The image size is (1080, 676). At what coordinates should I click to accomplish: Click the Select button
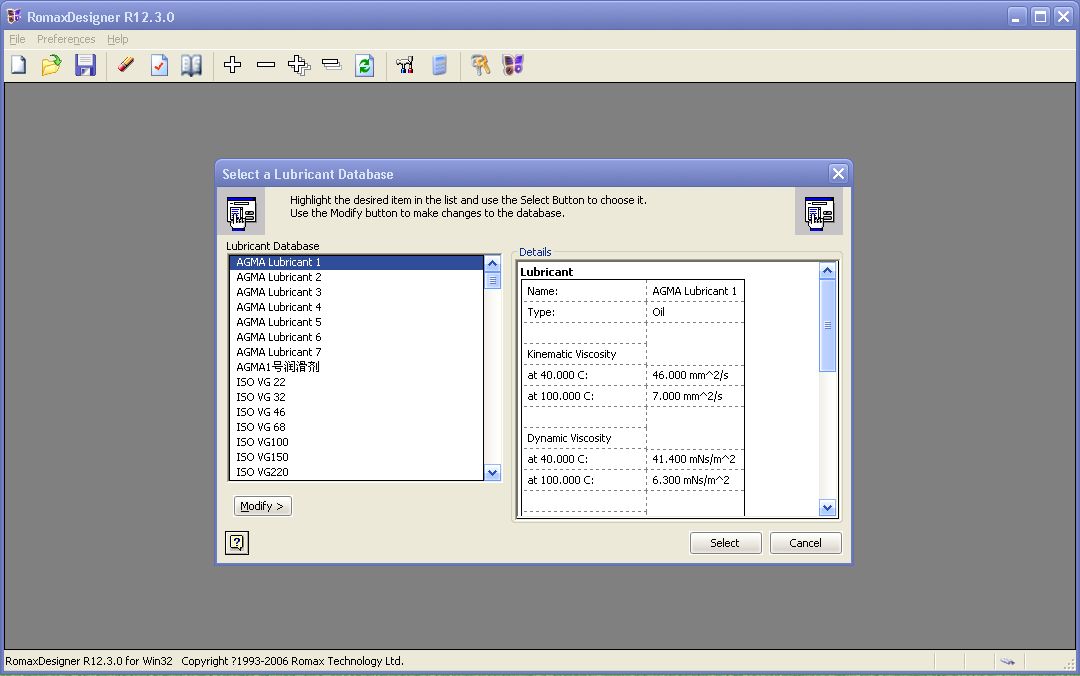(725, 543)
